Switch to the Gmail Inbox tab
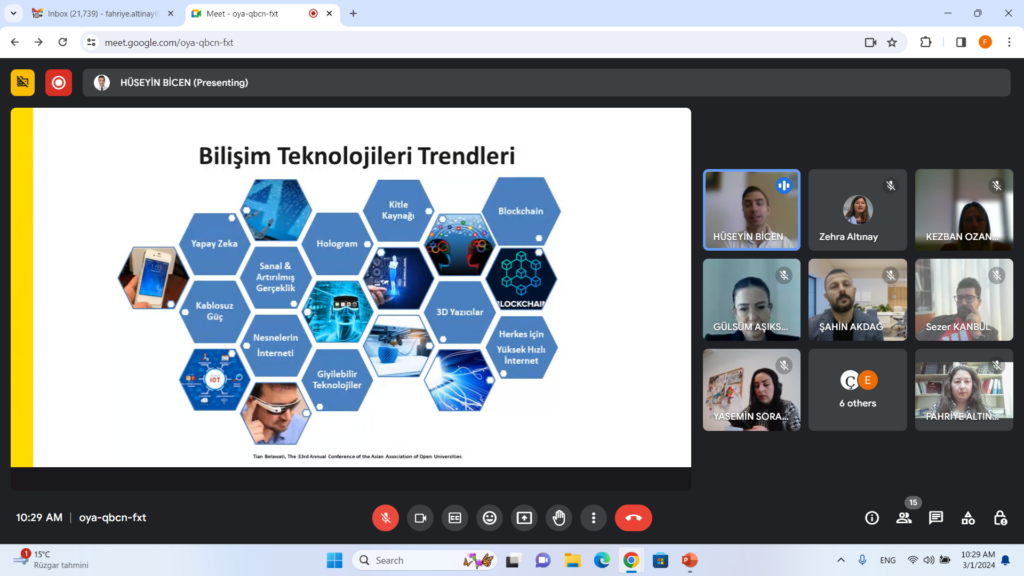 99,14
